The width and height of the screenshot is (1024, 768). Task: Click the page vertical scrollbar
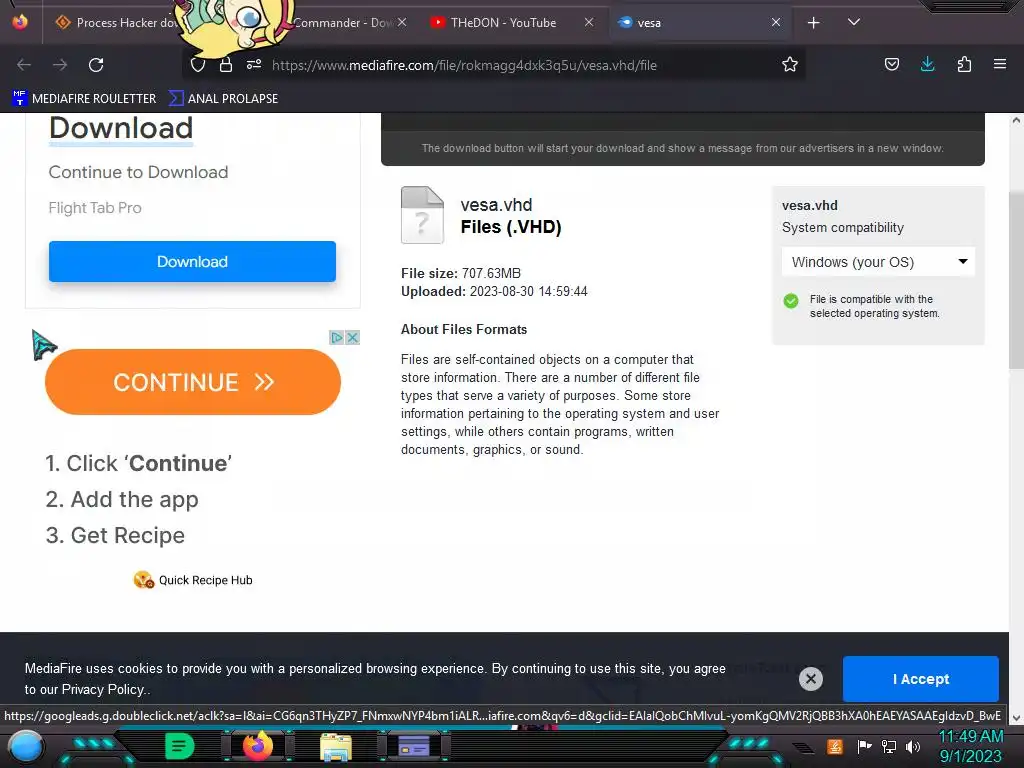tap(1016, 281)
